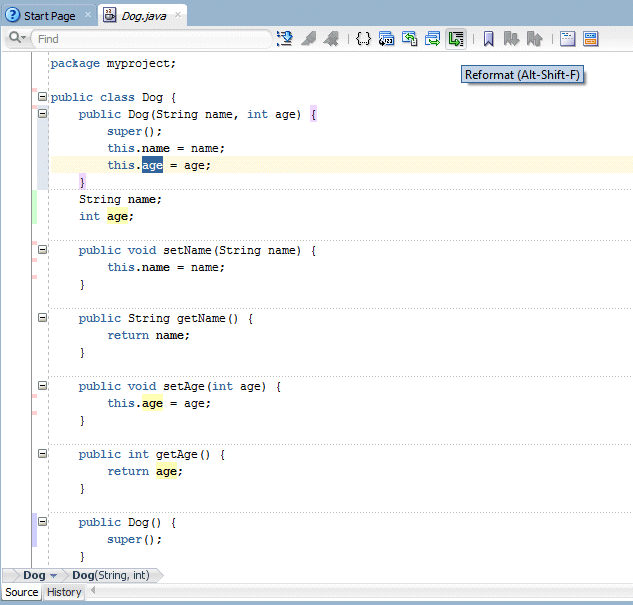Open the Dog class breadcrumb dropdown

53,576
